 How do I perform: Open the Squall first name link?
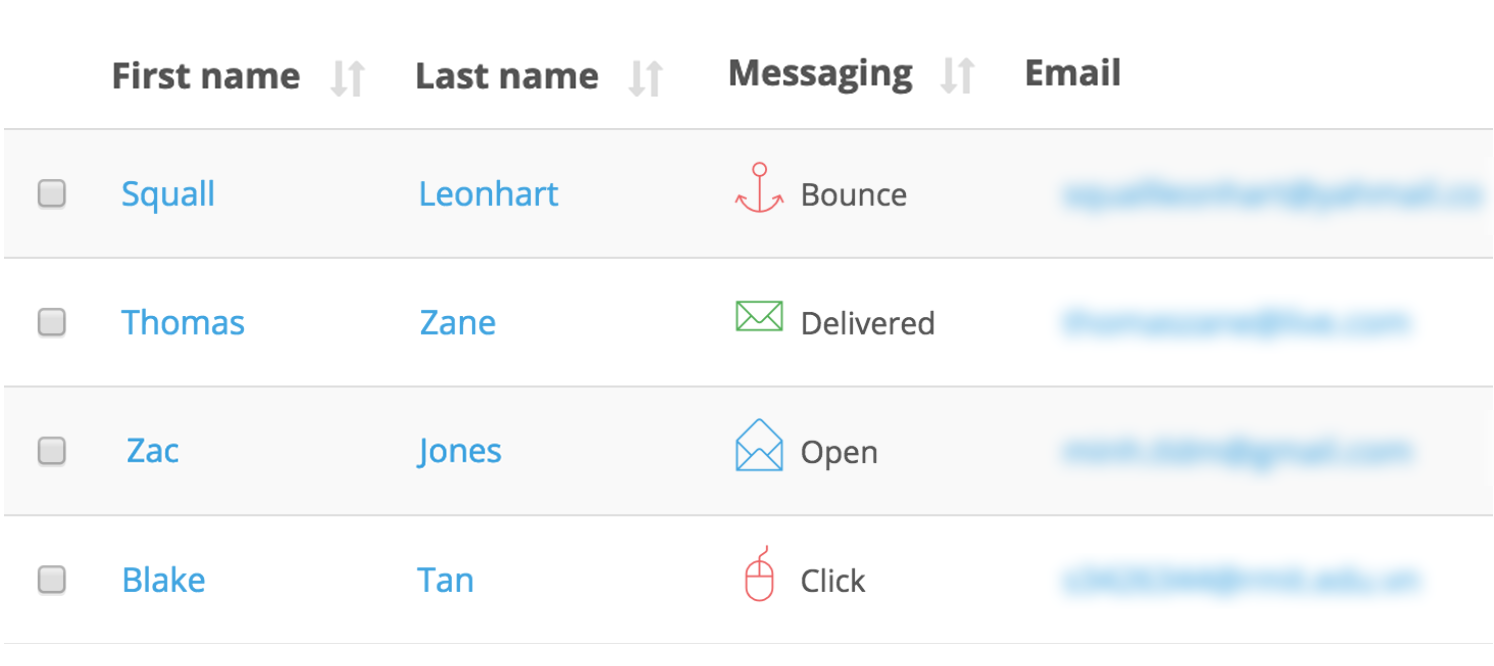pyautogui.click(x=168, y=194)
